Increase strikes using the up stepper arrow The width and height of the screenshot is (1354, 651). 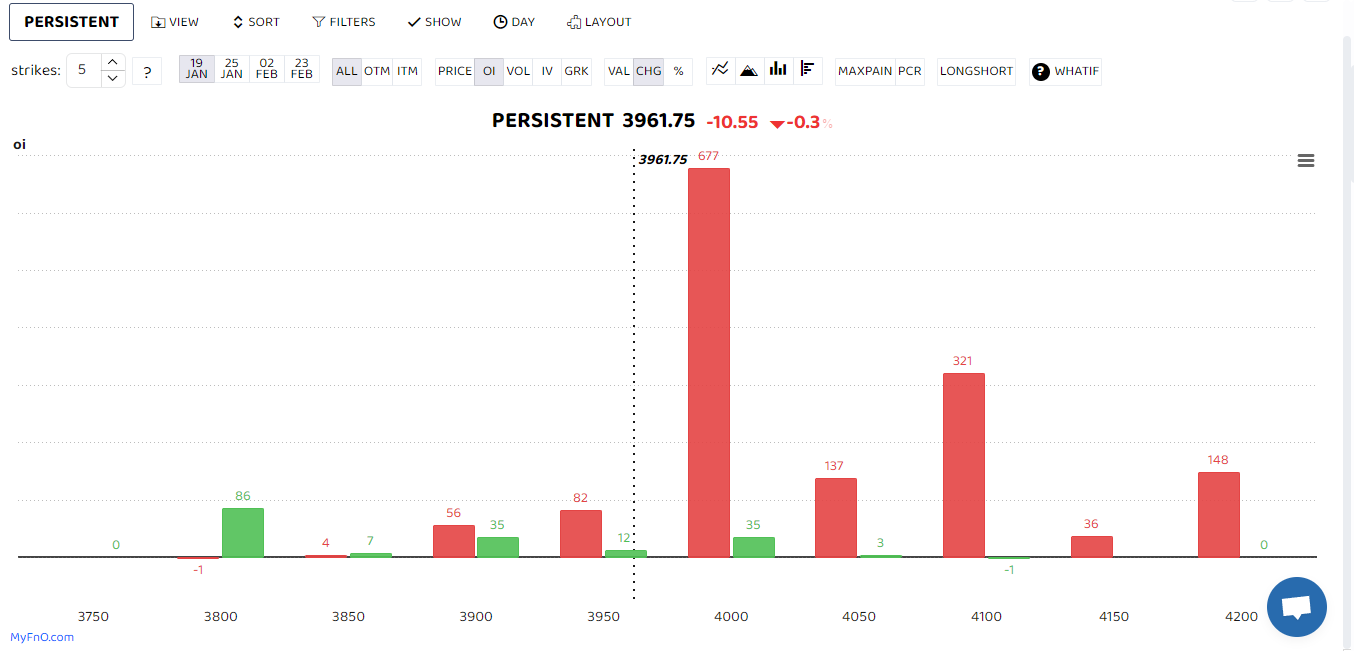click(x=113, y=63)
